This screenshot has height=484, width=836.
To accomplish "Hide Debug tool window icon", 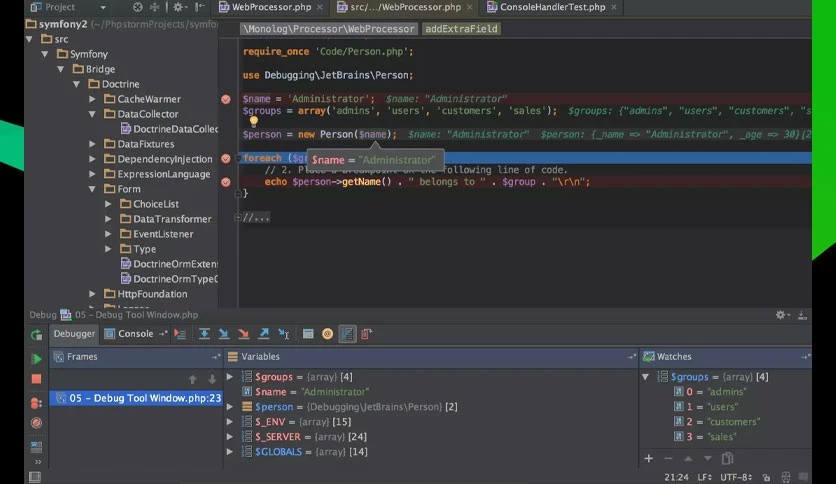I will [802, 315].
